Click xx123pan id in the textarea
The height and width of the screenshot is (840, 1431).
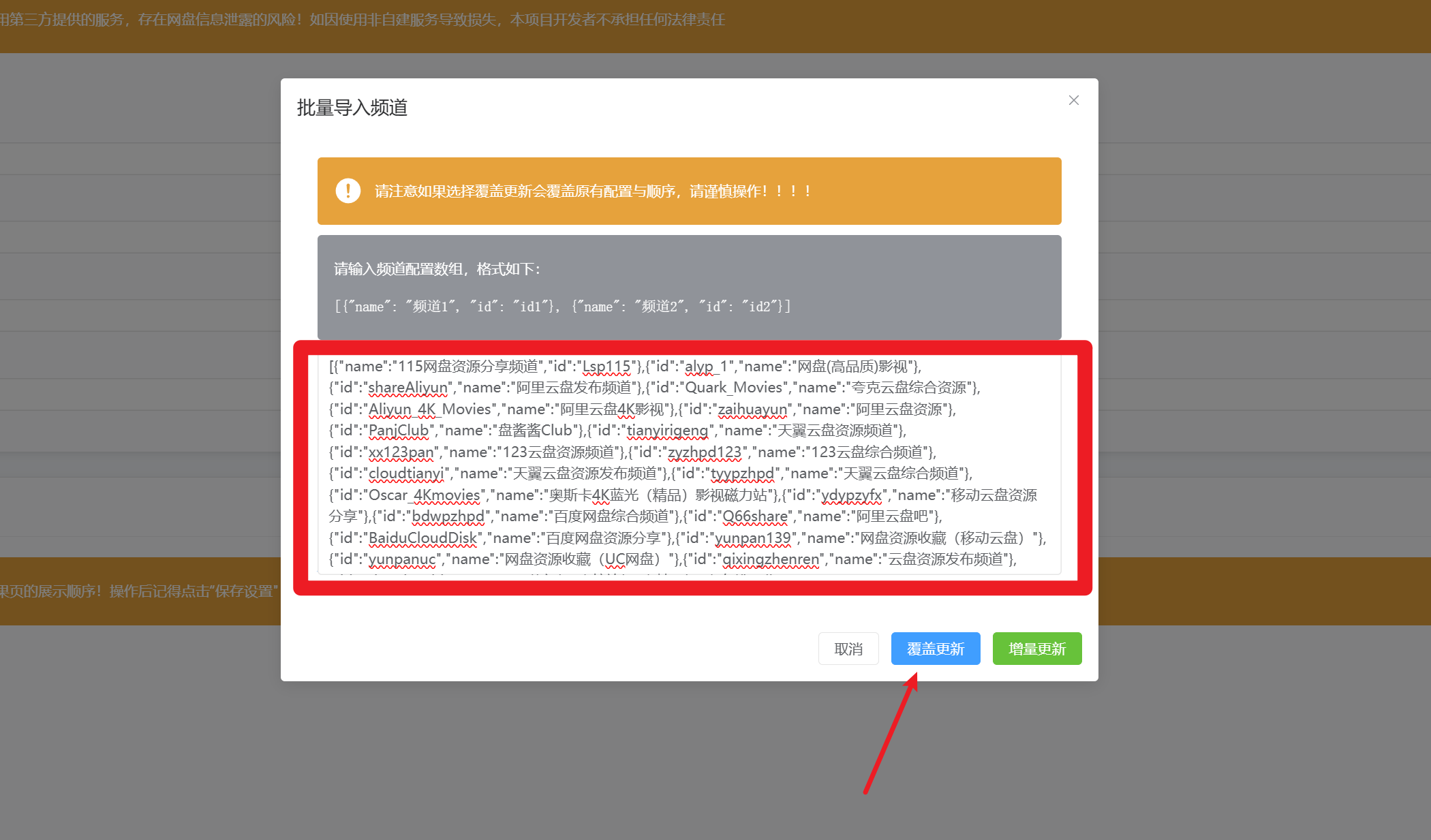tap(401, 452)
